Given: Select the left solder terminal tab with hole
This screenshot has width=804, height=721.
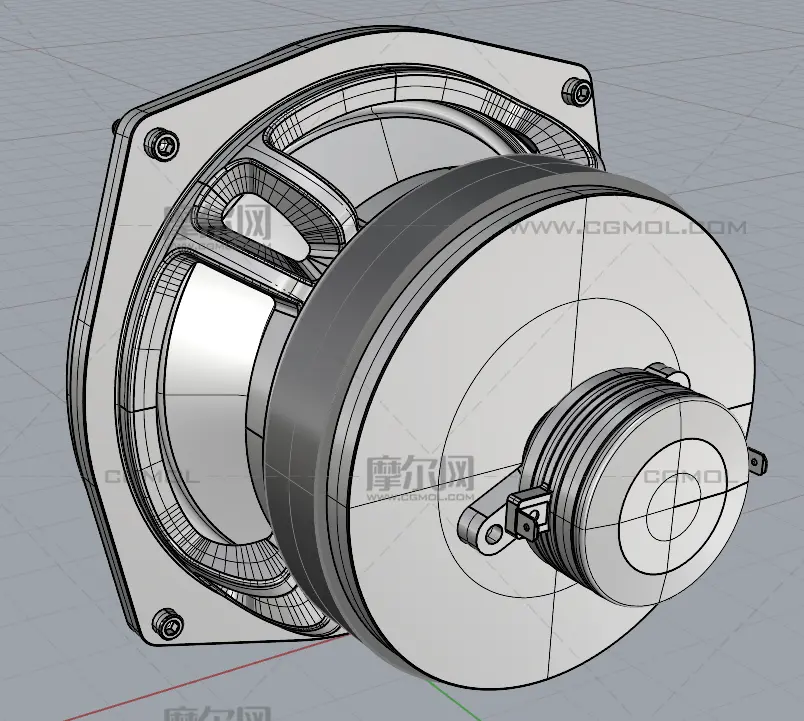Looking at the screenshot, I should tap(484, 527).
